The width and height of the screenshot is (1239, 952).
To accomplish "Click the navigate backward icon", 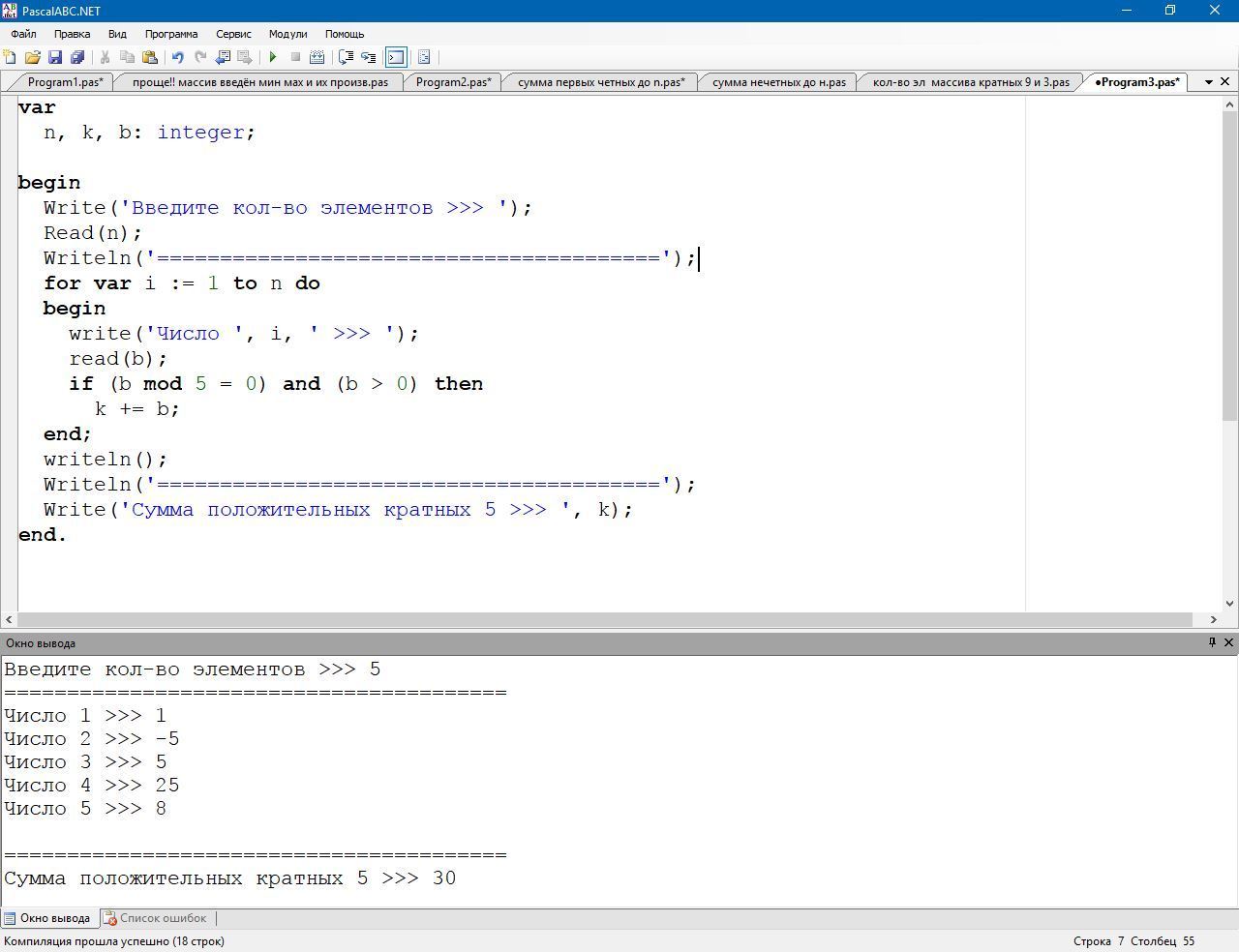I will click(x=223, y=57).
